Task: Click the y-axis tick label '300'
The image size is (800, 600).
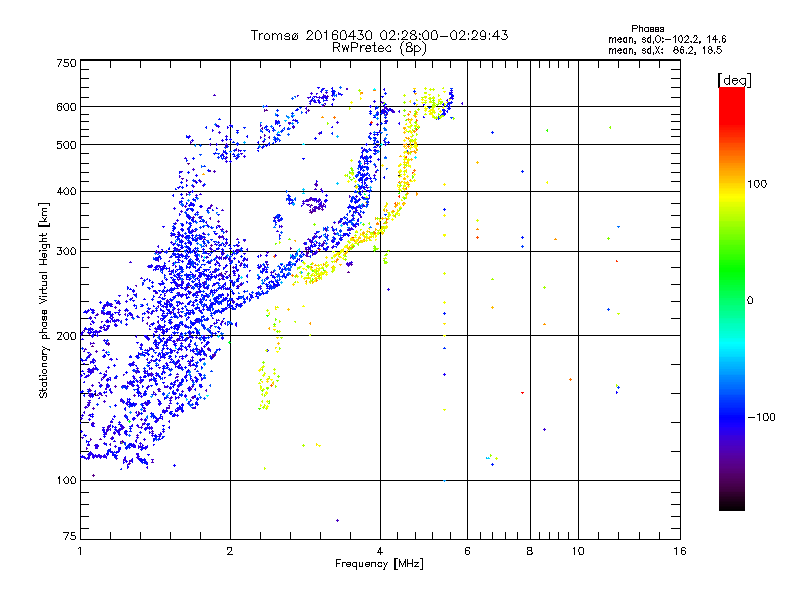Action: click(67, 252)
